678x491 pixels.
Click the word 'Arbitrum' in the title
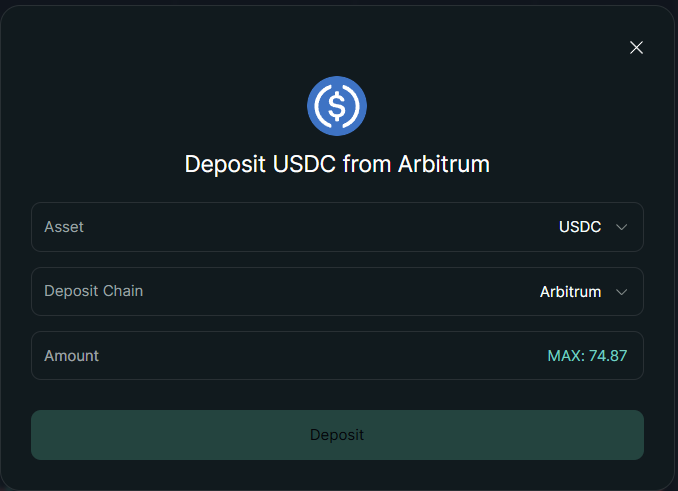tap(443, 164)
